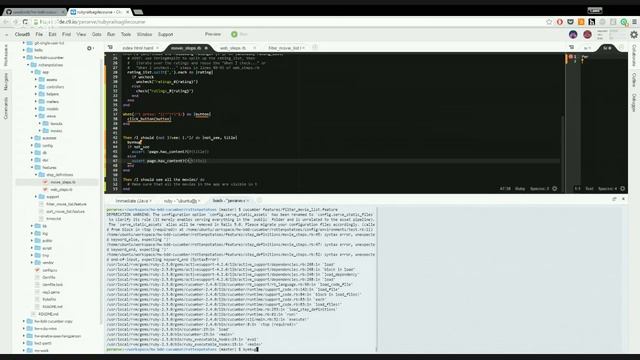Screen dimensions: 640x360
Task: Open the Edit menu
Action: (x=52, y=34)
